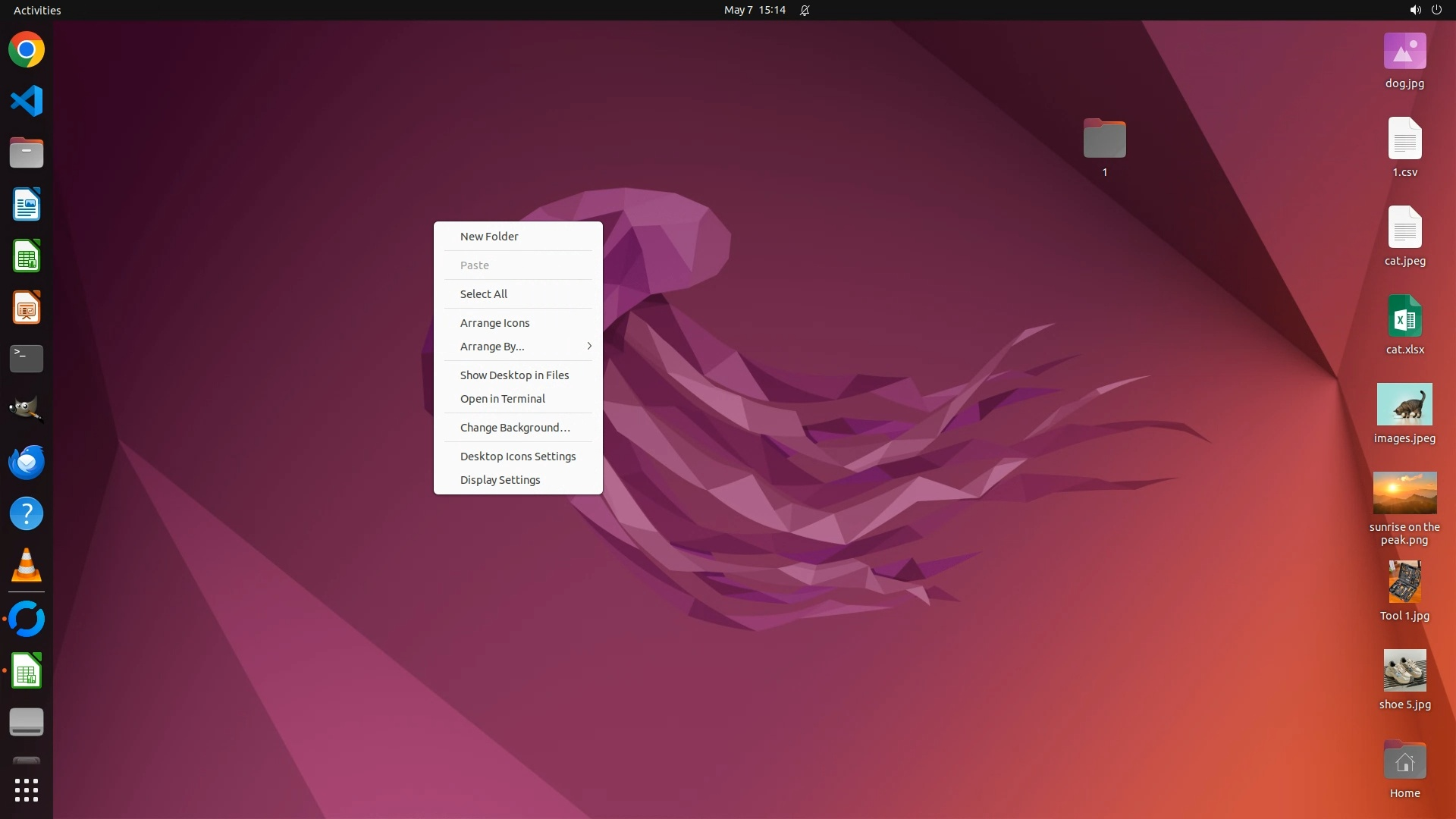Viewport: 1456px width, 819px height.
Task: Launch GIMP from the dock
Action: click(x=27, y=410)
